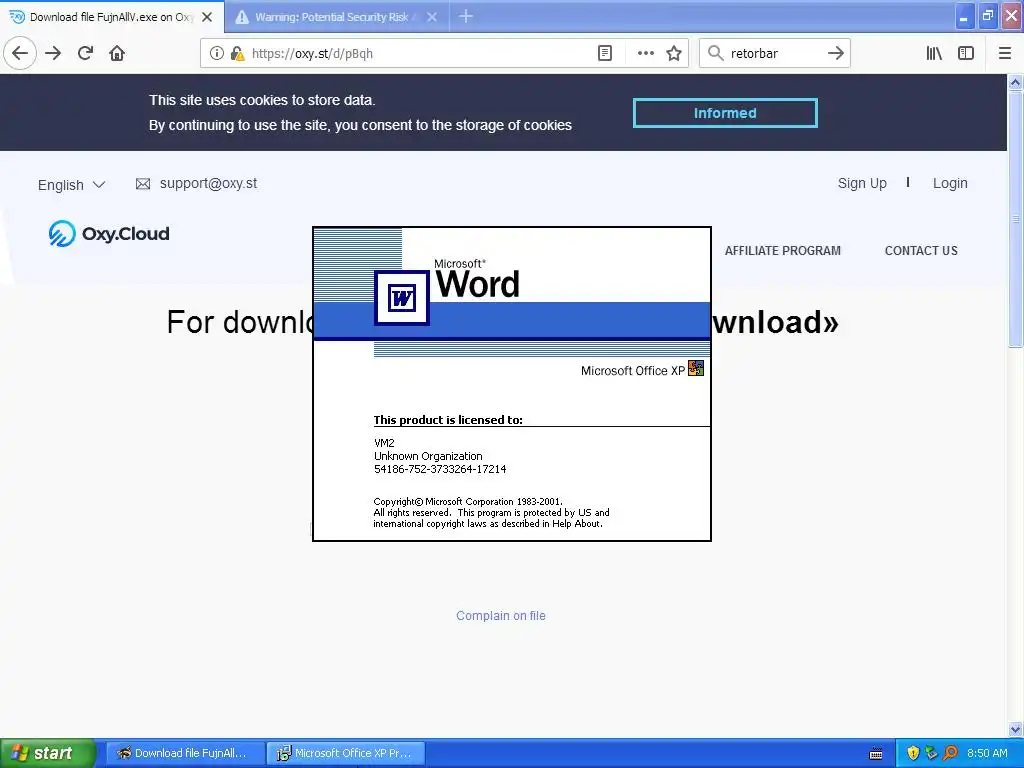Click 'This product is licensed to:' heading
Screen dimensions: 1024x768
point(448,420)
